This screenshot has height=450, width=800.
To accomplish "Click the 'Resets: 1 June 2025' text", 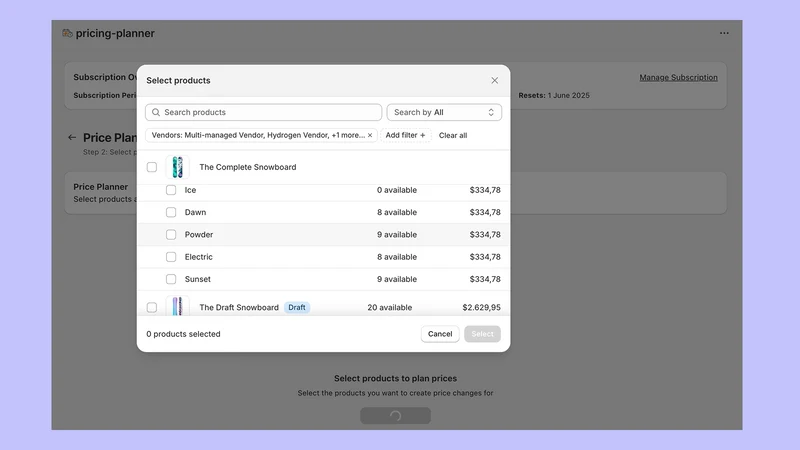I will click(554, 95).
